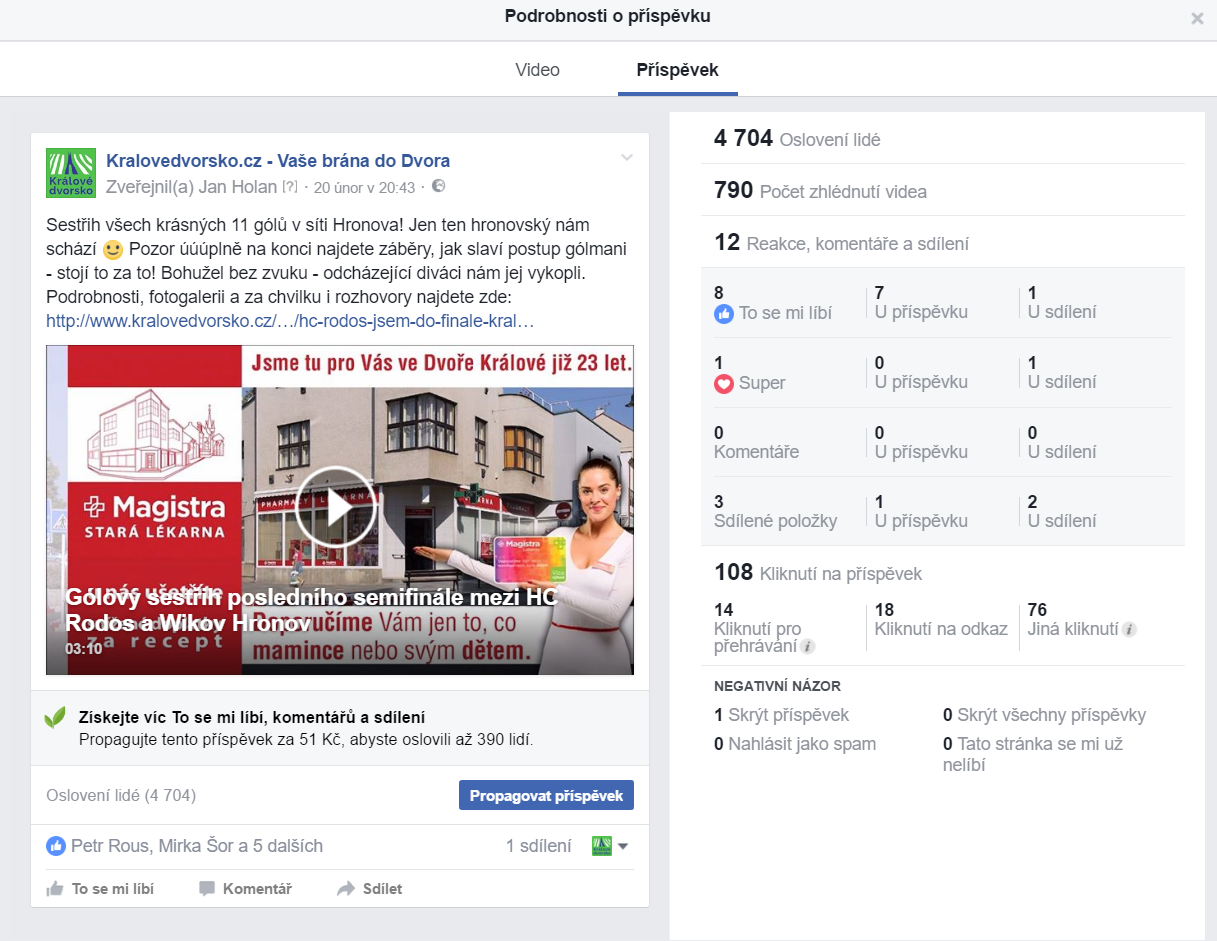
Task: Click the blue like reaction icon beside Petr Rous
Action: [56, 846]
